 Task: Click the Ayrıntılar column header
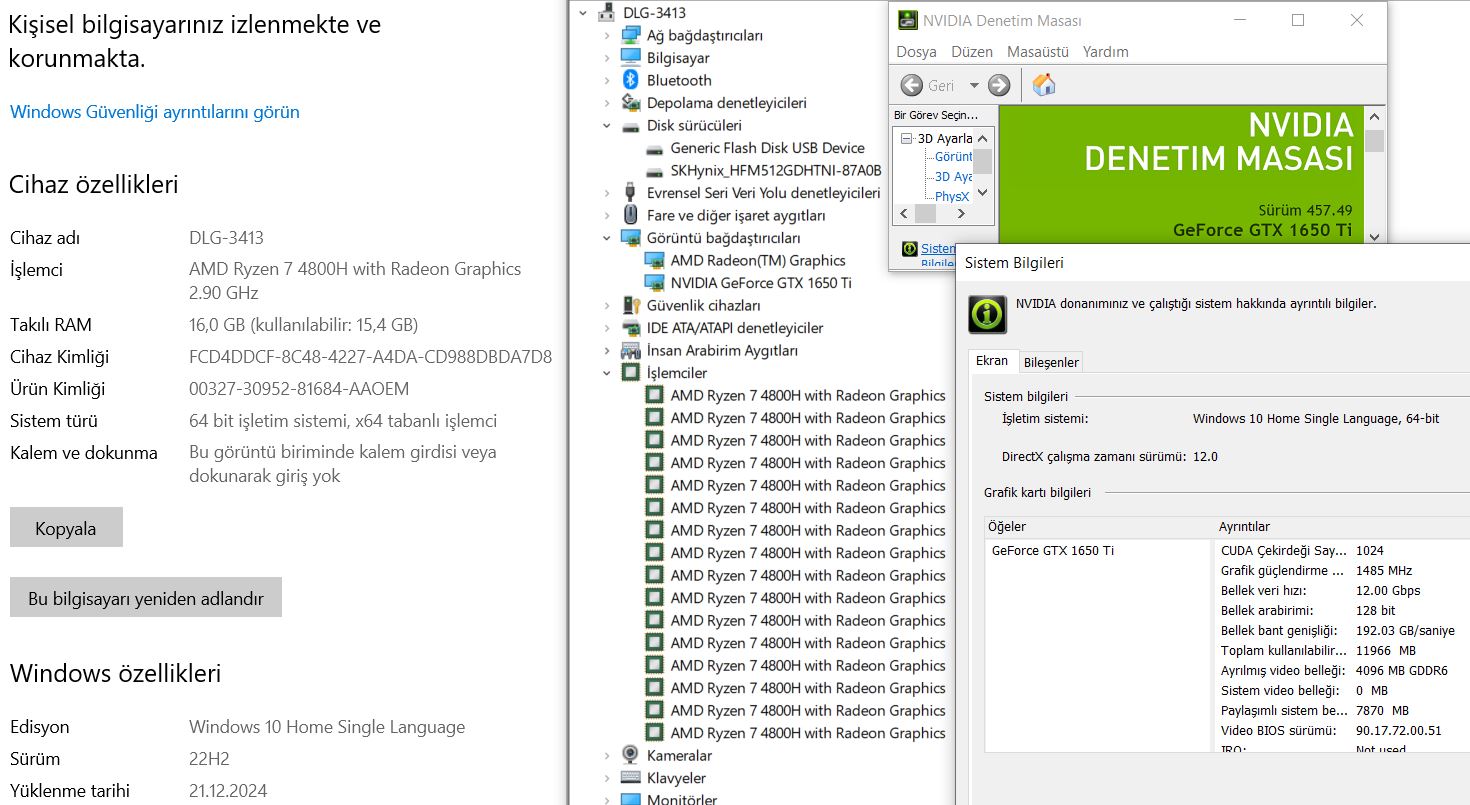(x=1341, y=527)
